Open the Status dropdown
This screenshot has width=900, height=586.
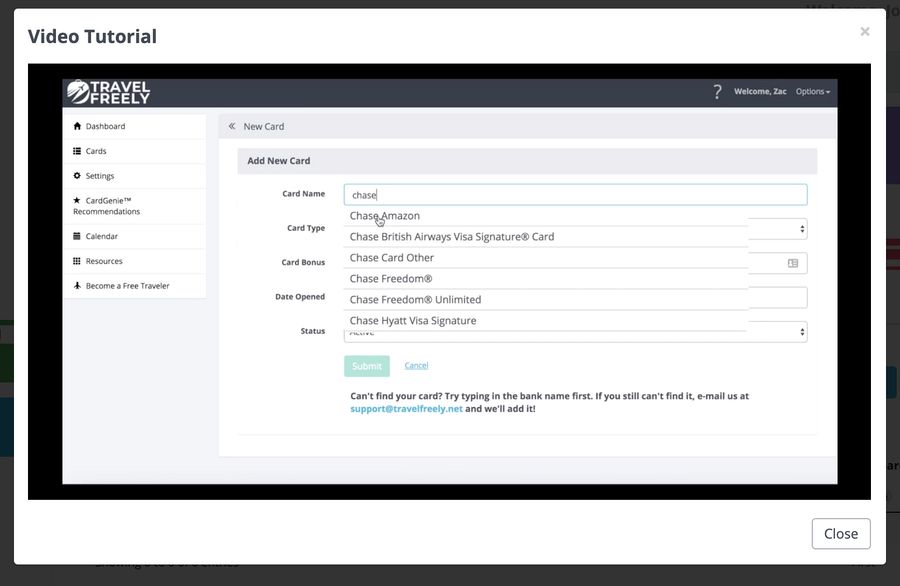575,334
